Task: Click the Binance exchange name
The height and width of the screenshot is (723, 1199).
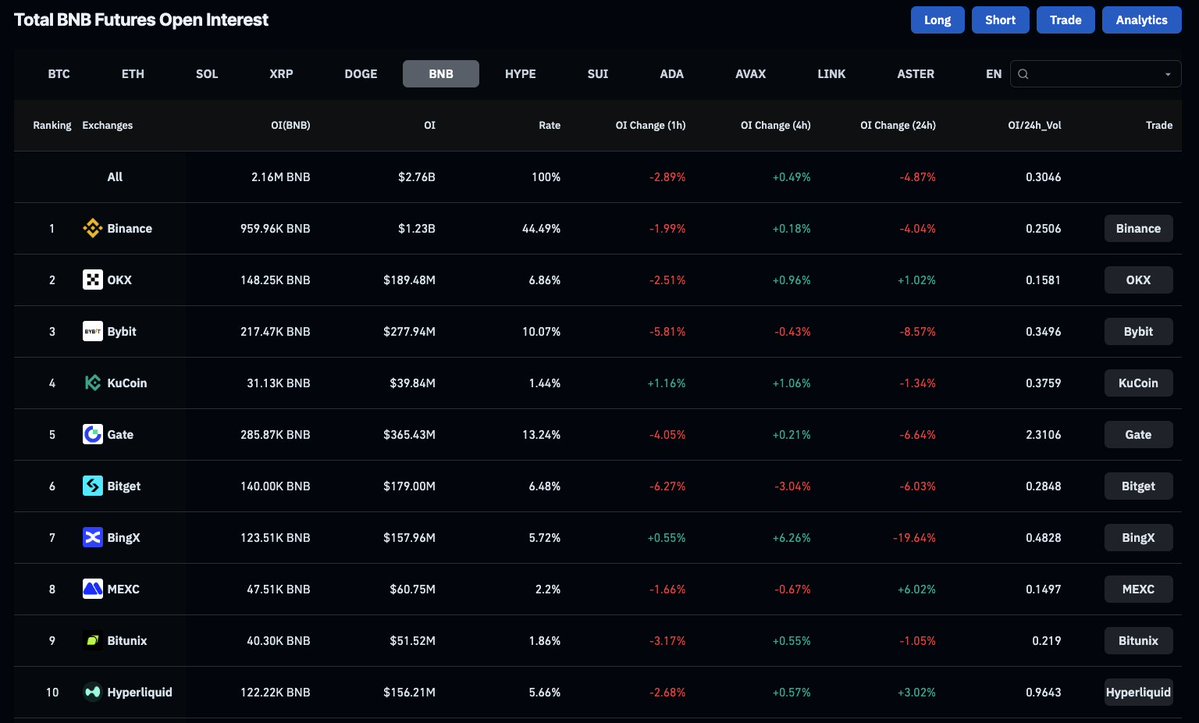Action: 129,229
